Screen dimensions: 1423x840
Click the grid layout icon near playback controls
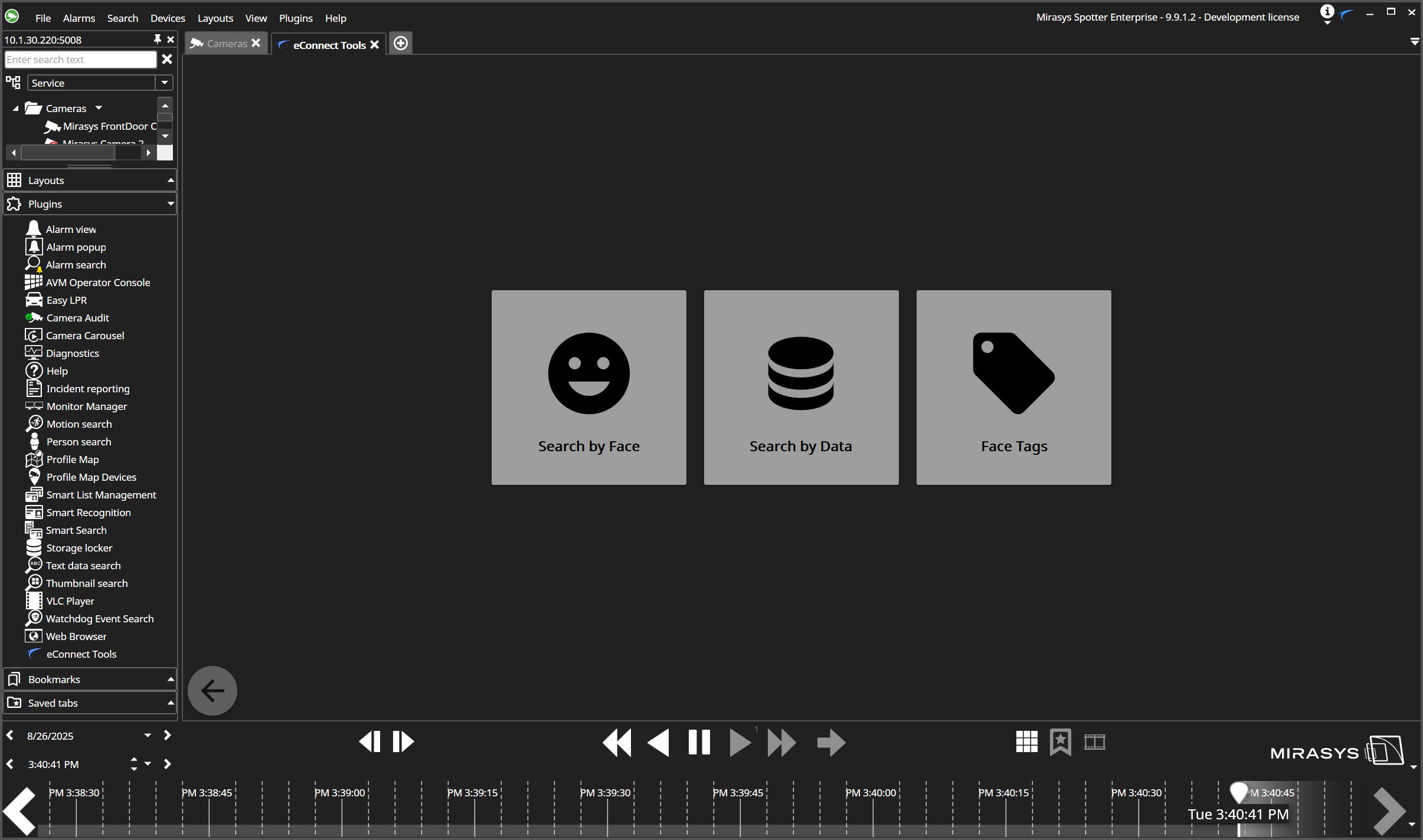click(x=1026, y=741)
